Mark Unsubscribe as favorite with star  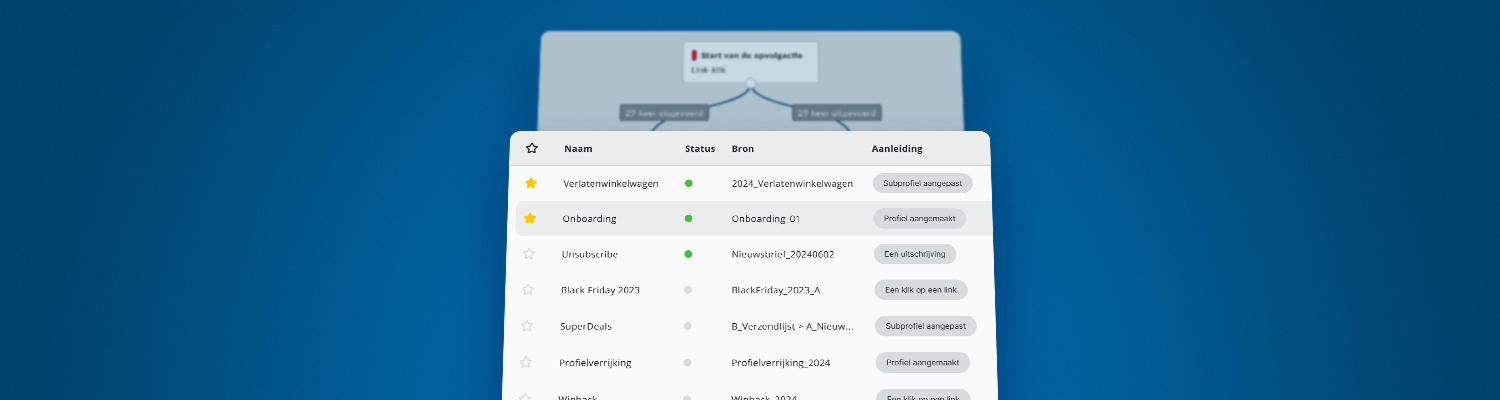point(529,254)
